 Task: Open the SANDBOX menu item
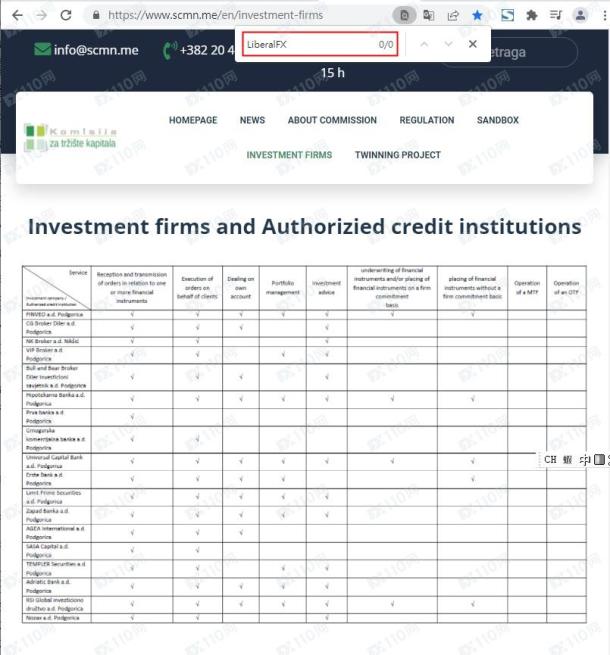click(x=498, y=120)
